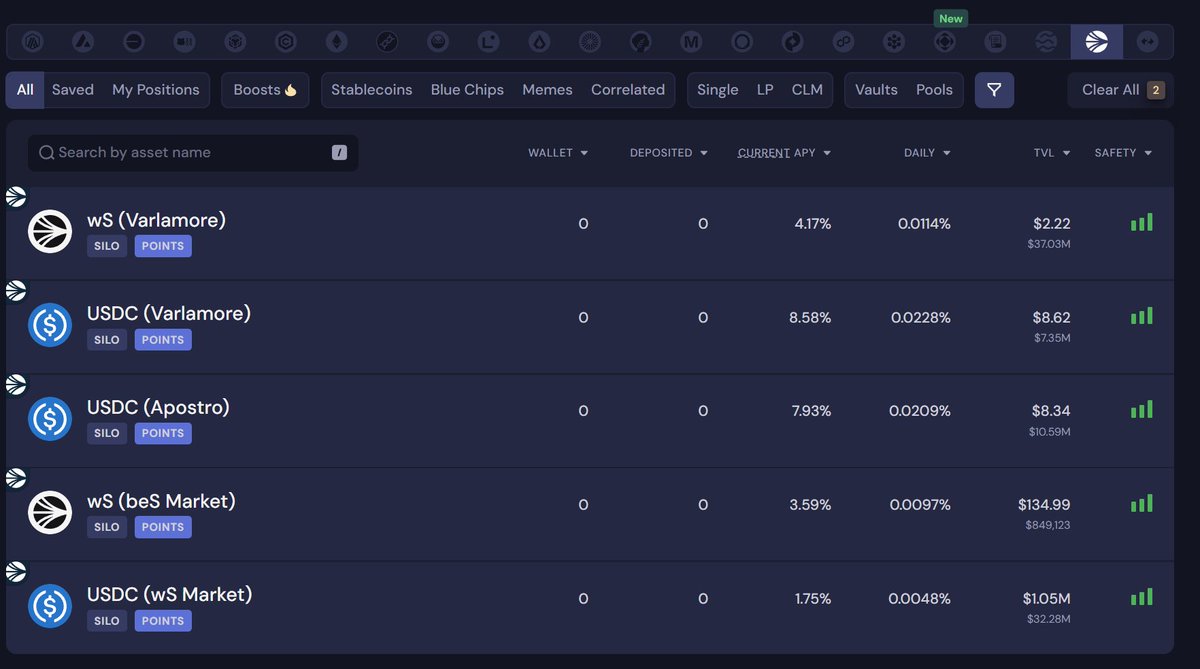Select the chain icon tagged New
The image size is (1200, 669).
[x=944, y=42]
